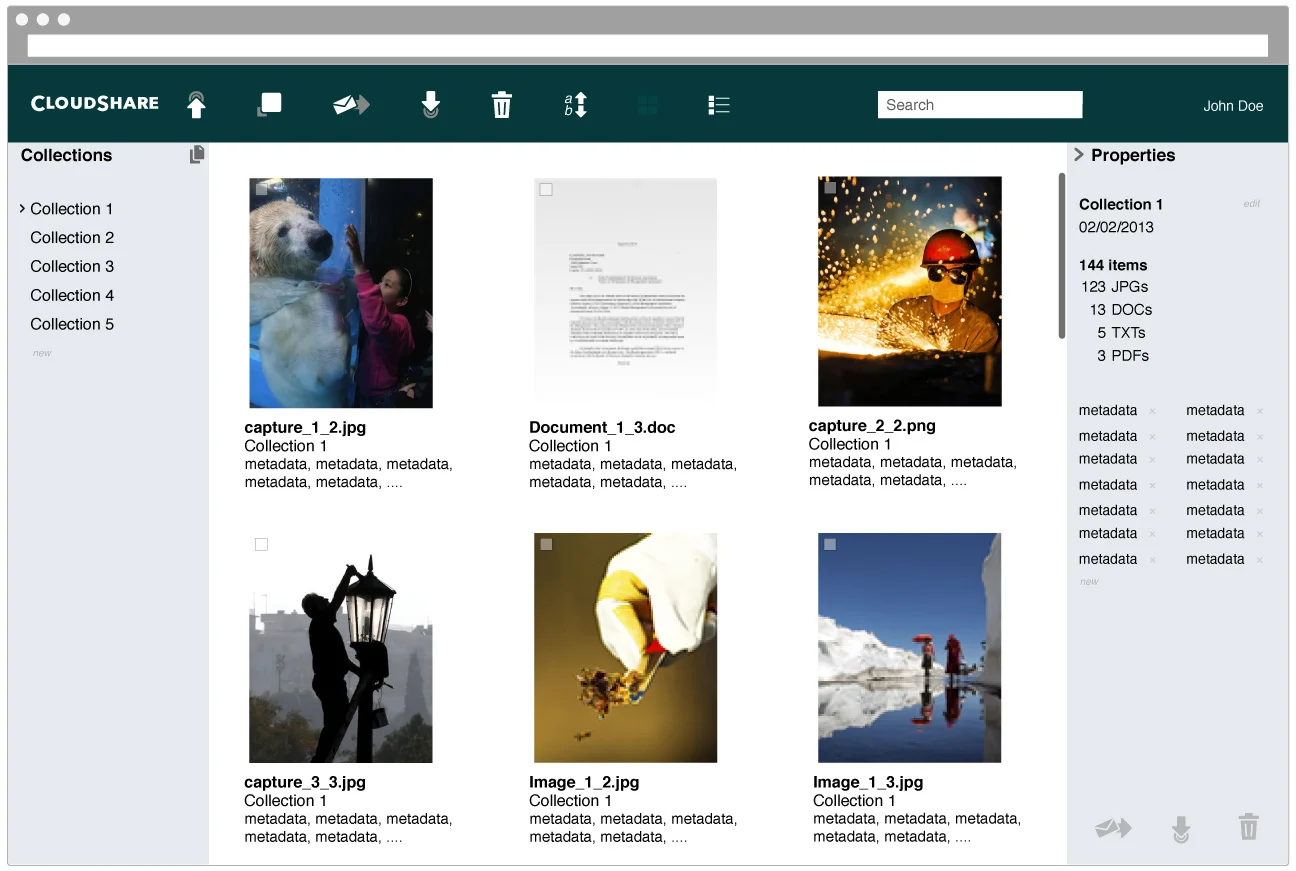Open the John Doe user account
This screenshot has width=1296, height=871.
(x=1233, y=105)
